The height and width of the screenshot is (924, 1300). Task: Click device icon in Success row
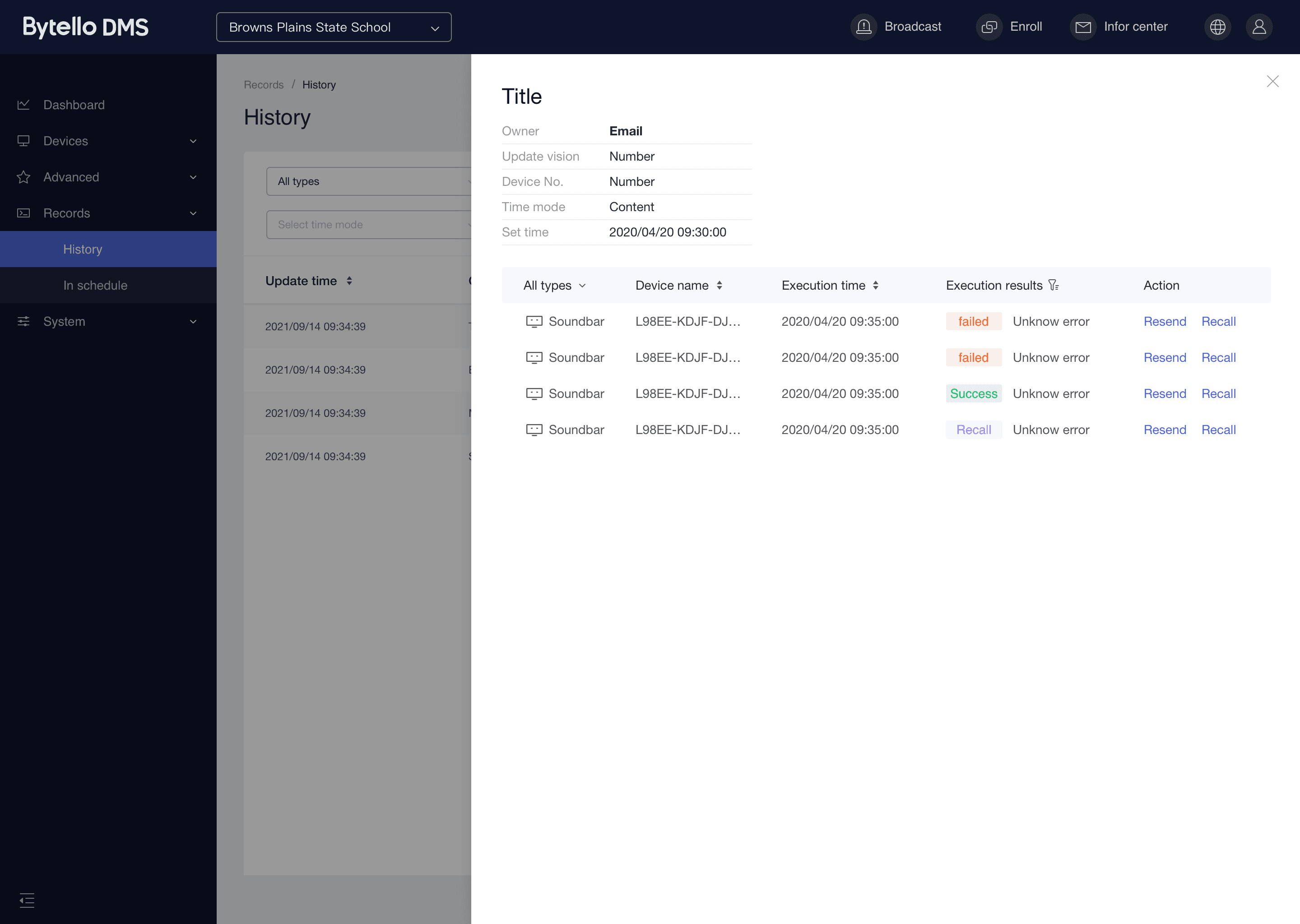pos(534,394)
